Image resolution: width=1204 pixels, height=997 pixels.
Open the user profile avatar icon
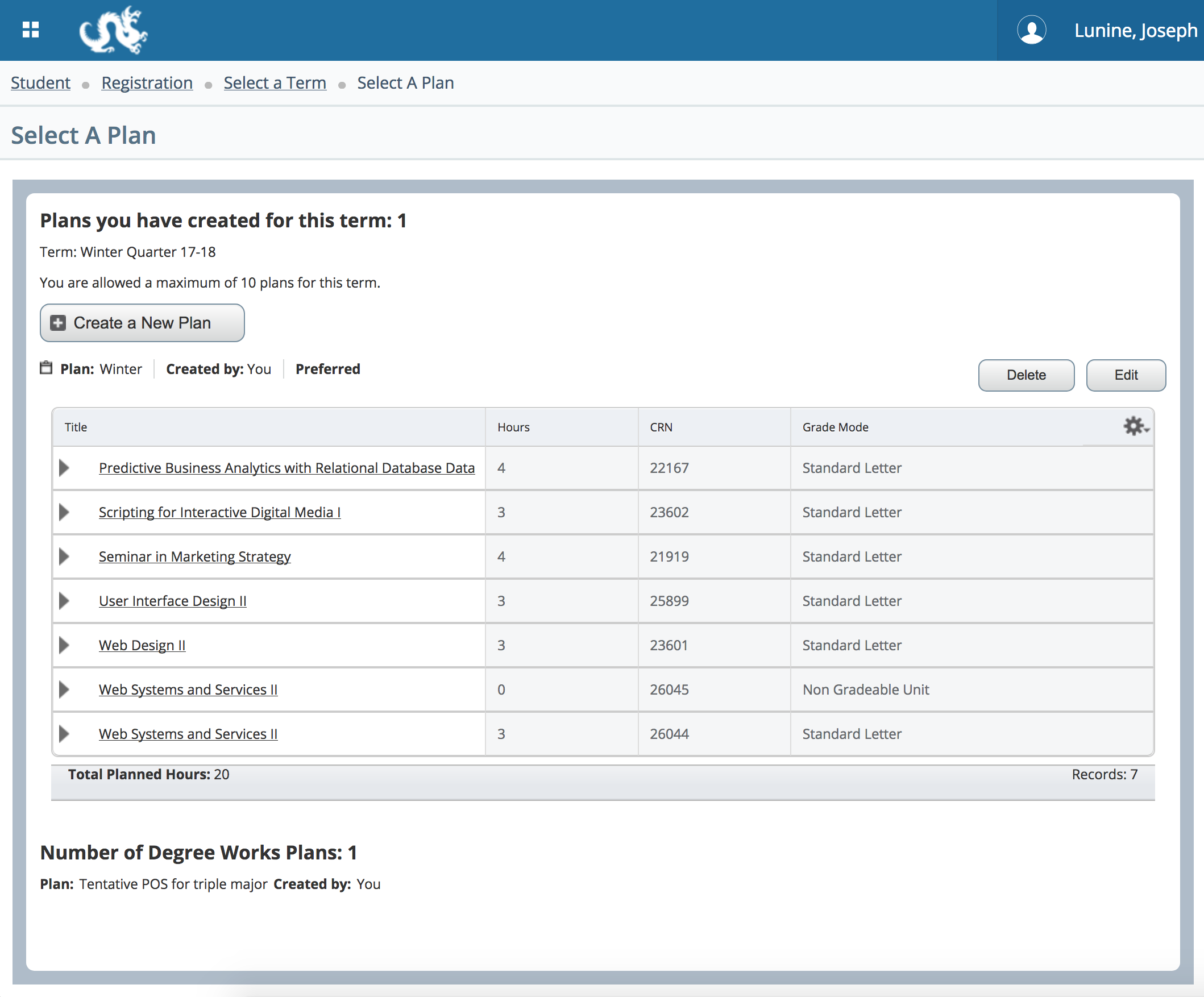[1031, 30]
